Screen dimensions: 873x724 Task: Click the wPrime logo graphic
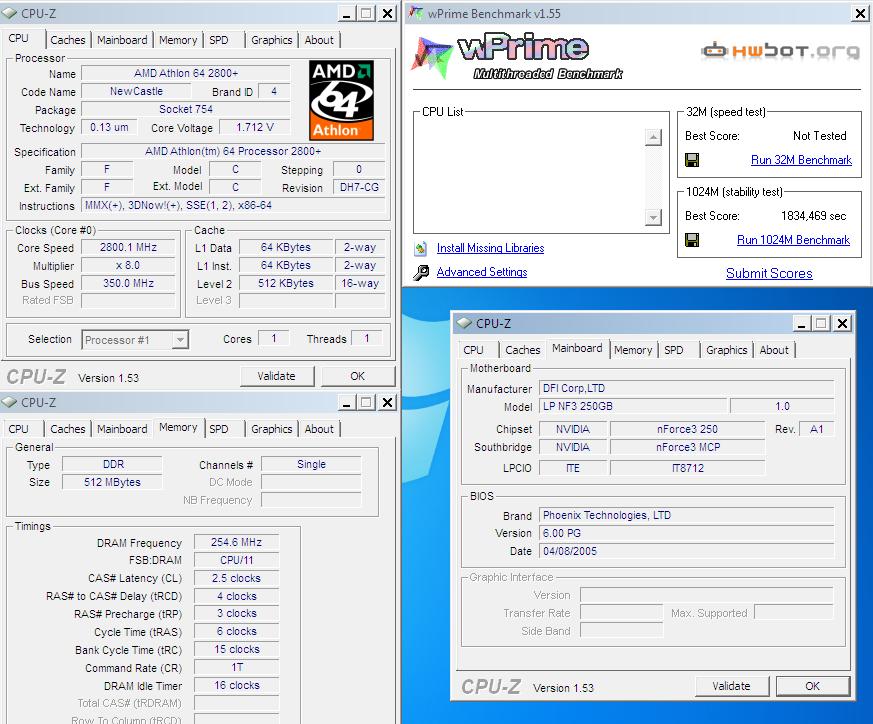pyautogui.click(x=518, y=56)
